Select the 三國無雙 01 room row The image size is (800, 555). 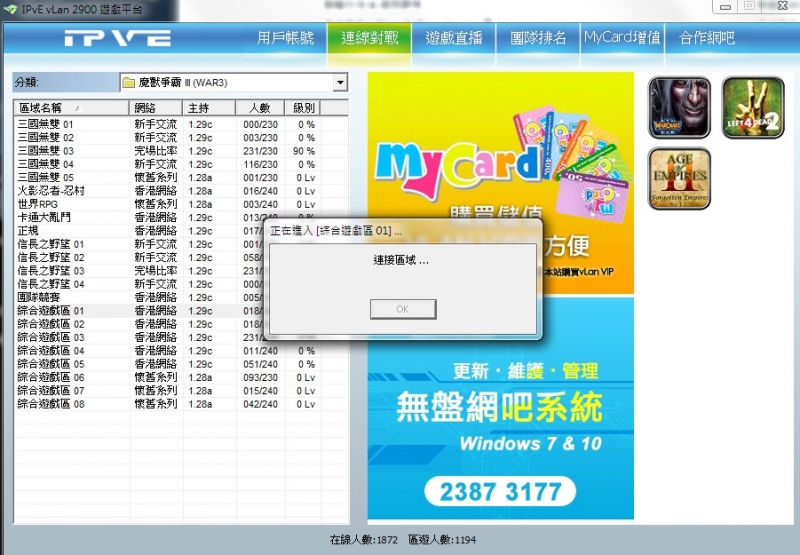tap(181, 124)
